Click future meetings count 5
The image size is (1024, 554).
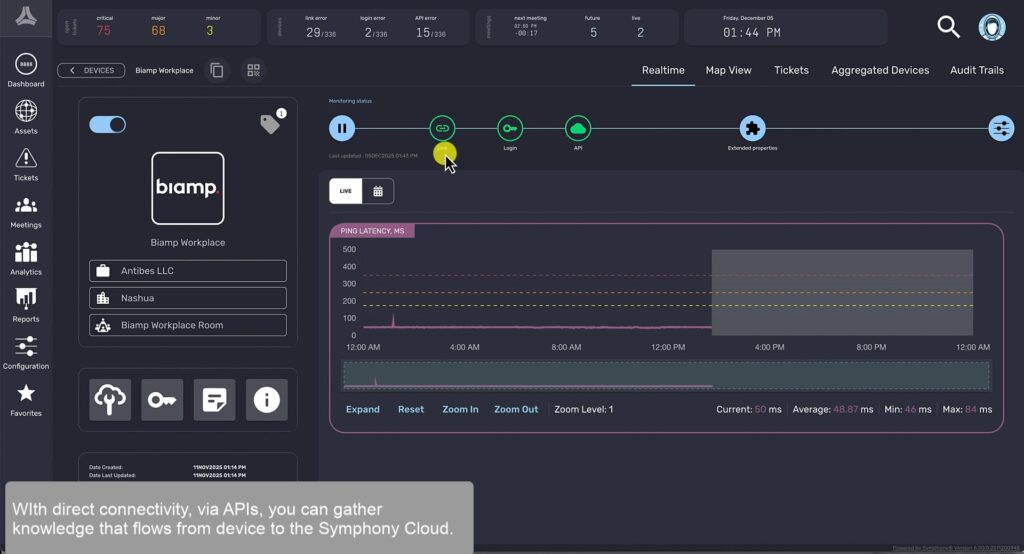[x=593, y=32]
